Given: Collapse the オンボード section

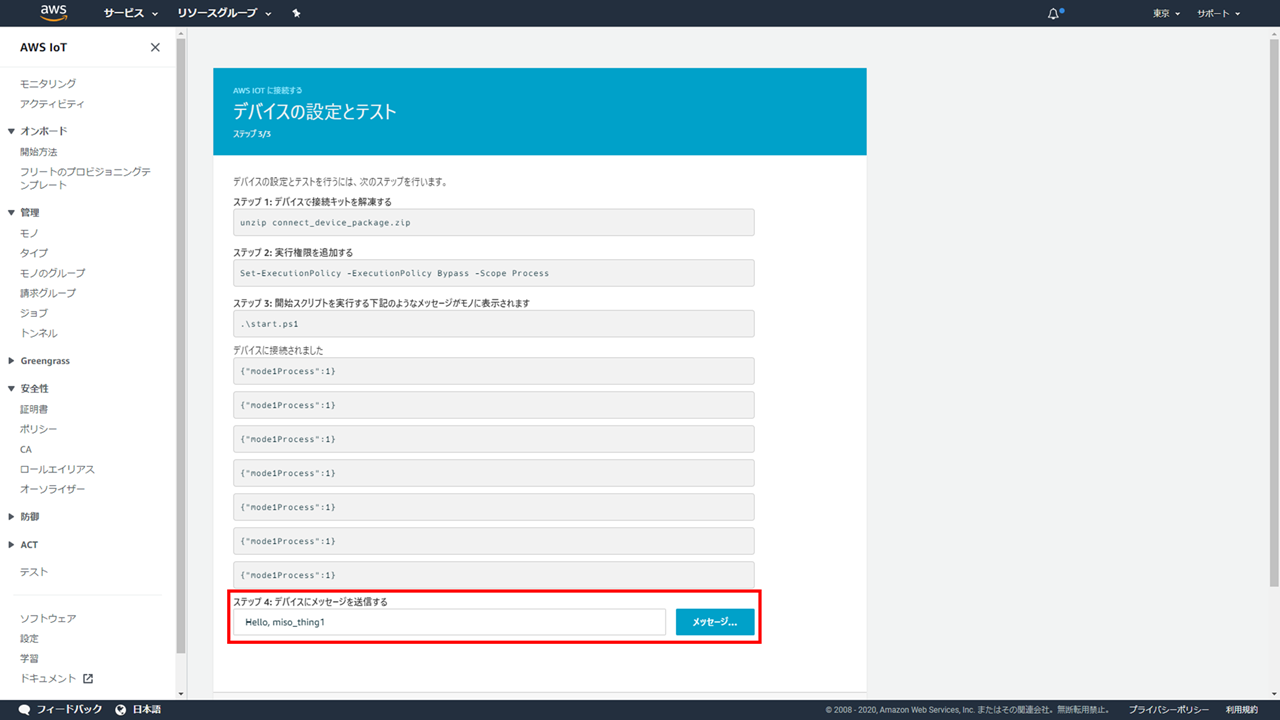Looking at the screenshot, I should point(12,131).
